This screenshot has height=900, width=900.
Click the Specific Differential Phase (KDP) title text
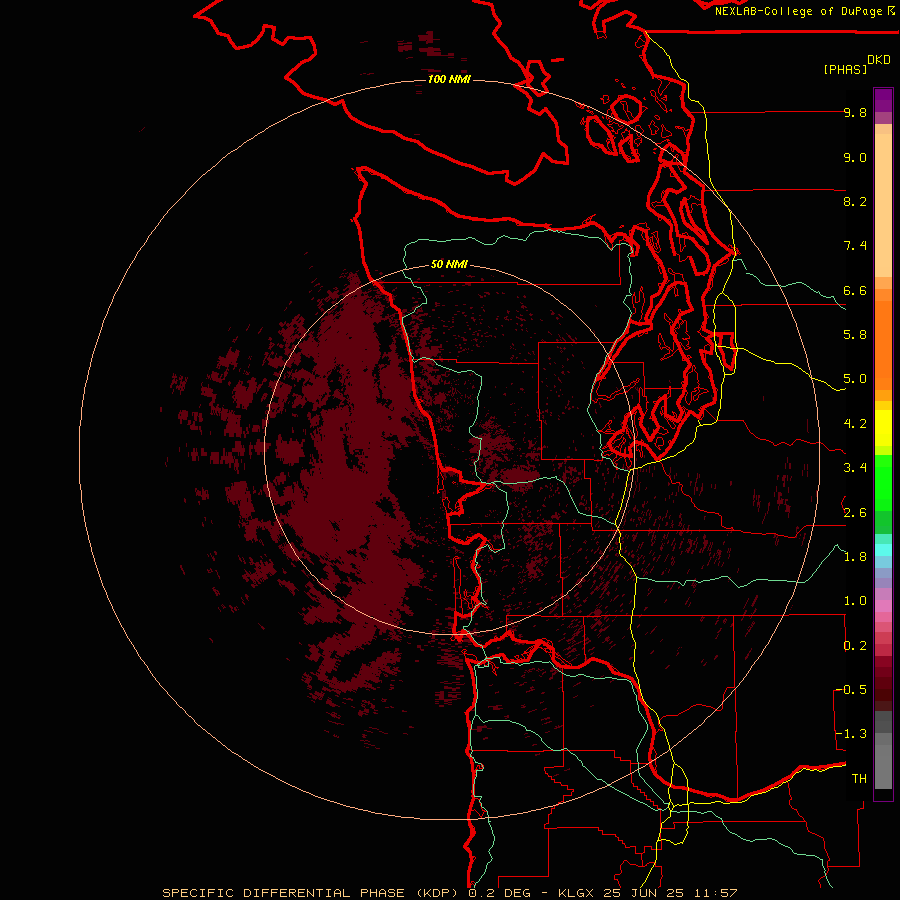pyautogui.click(x=313, y=893)
